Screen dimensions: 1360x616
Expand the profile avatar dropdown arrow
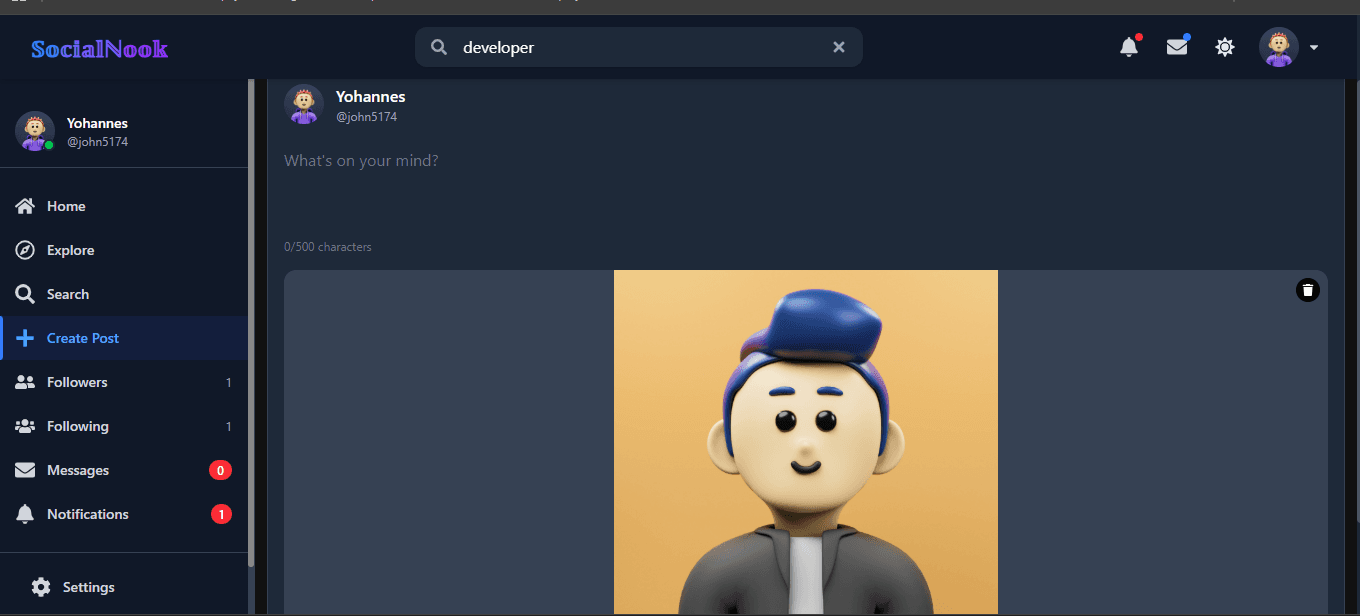(1314, 47)
